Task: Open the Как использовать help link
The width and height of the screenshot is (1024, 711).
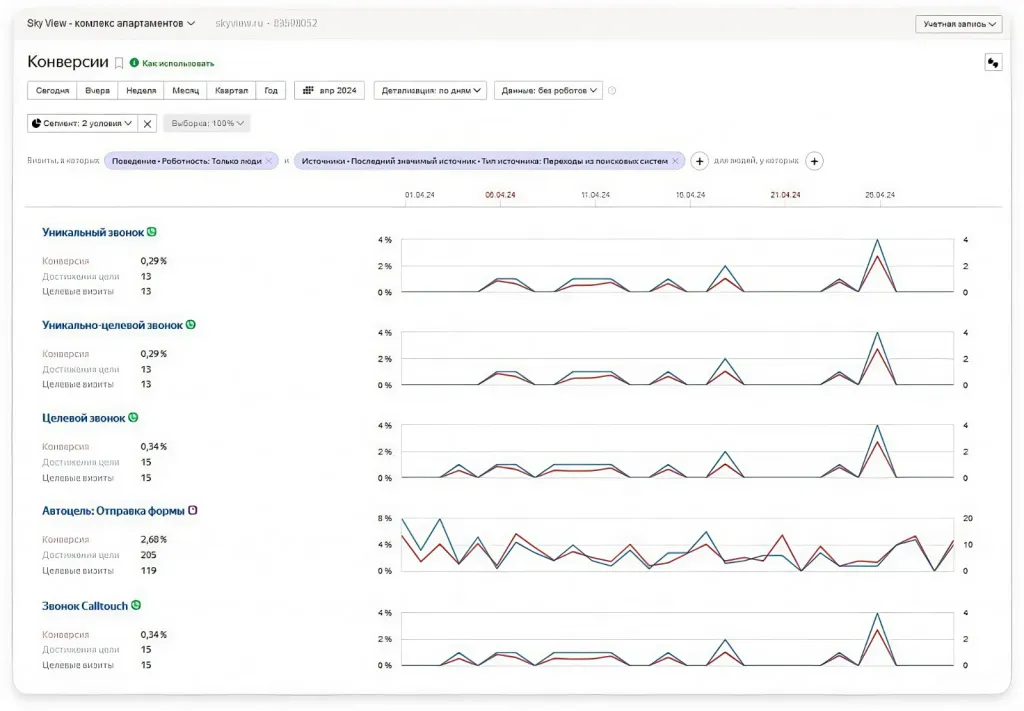Action: pos(178,63)
